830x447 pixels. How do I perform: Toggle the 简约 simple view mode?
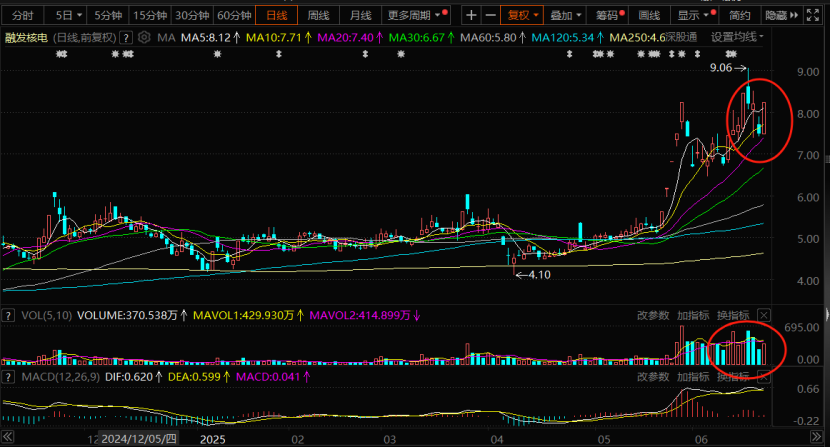click(739, 16)
